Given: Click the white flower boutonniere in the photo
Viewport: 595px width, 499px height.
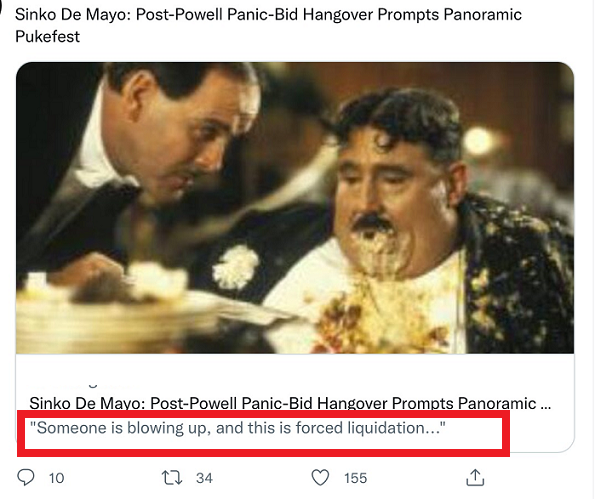Looking at the screenshot, I should (x=236, y=267).
